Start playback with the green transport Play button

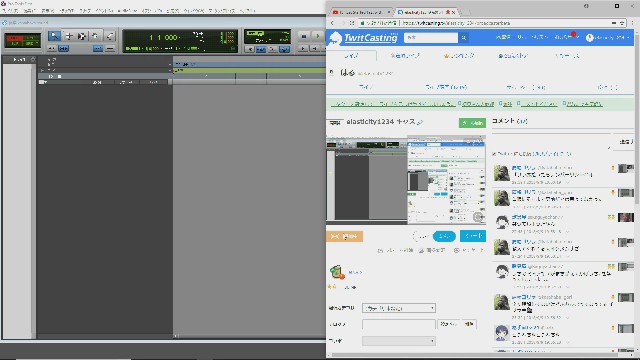318,36
